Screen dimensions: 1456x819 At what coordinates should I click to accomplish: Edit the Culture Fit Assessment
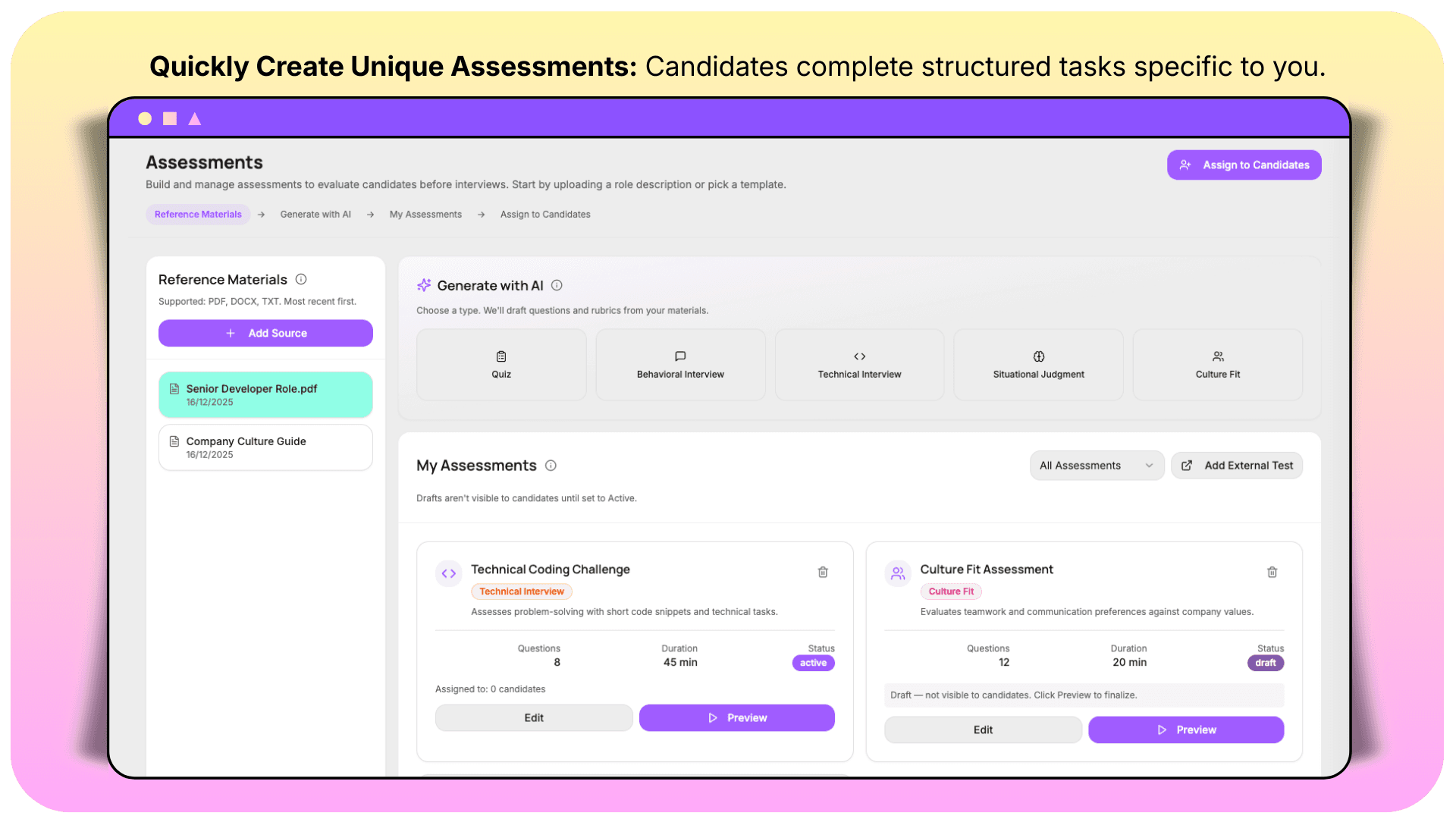click(x=983, y=730)
